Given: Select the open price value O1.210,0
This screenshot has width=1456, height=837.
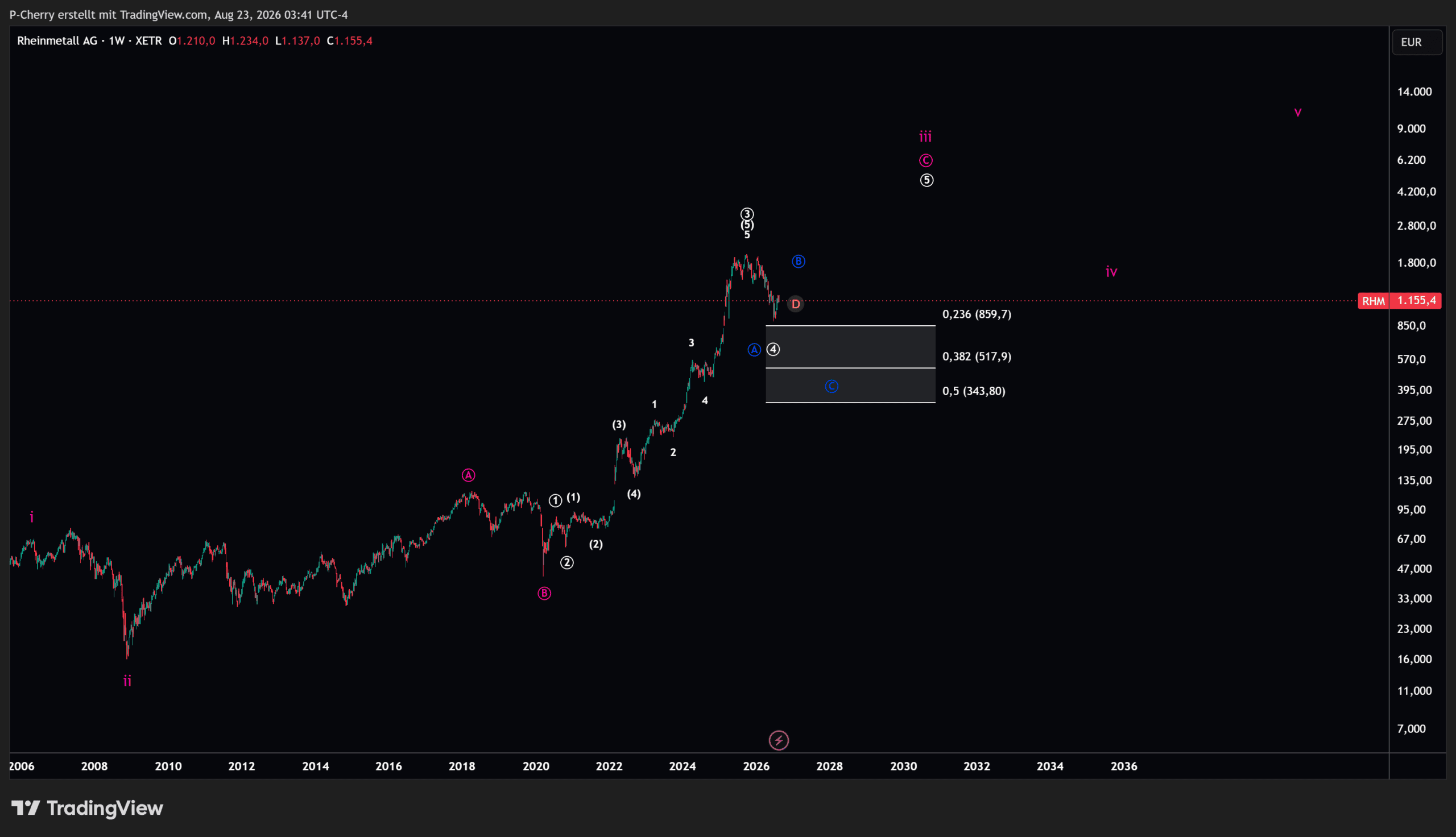Looking at the screenshot, I should 192,41.
